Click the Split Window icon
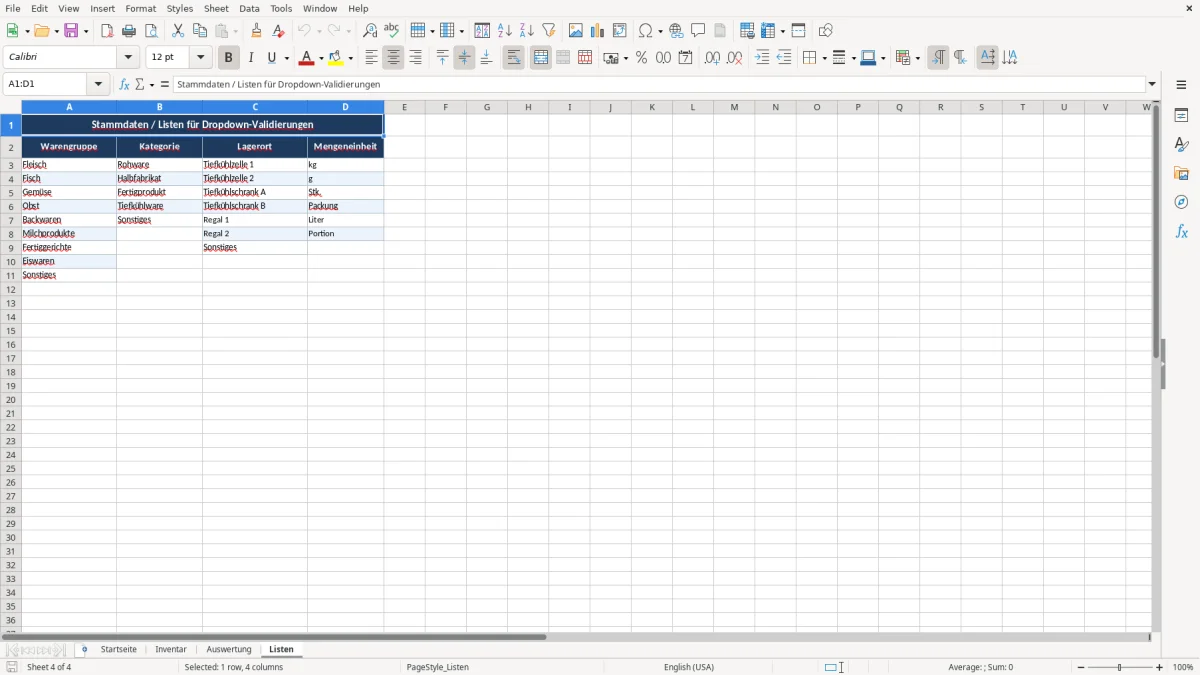The width and height of the screenshot is (1200, 675). [x=798, y=31]
